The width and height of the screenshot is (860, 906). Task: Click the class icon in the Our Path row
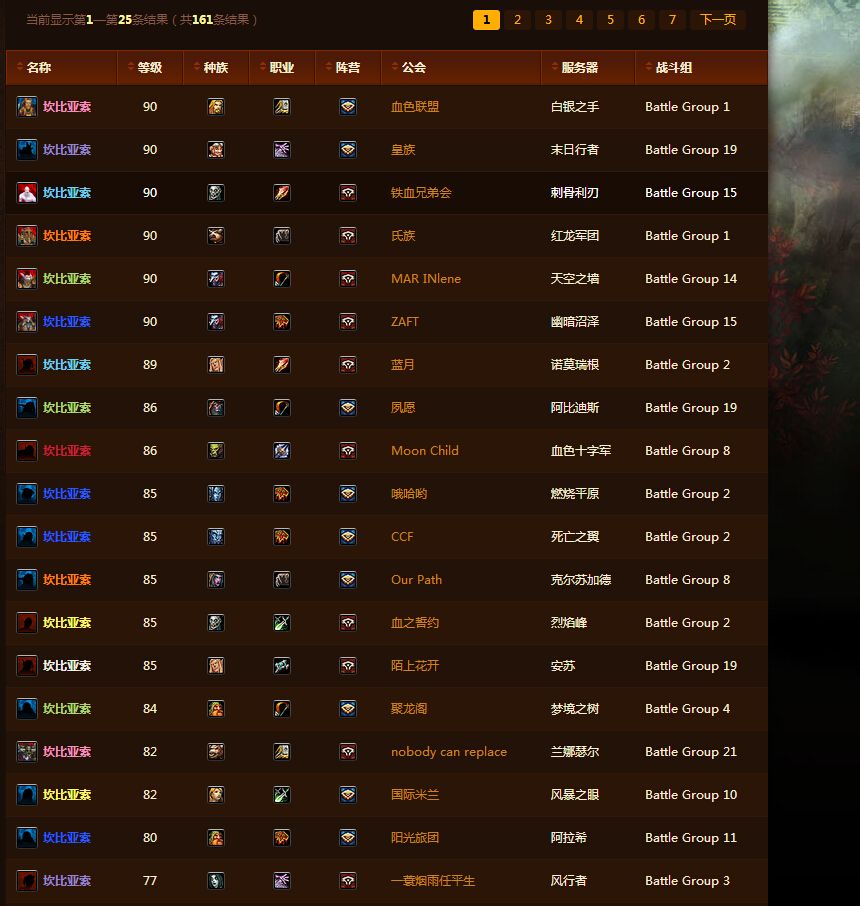281,580
